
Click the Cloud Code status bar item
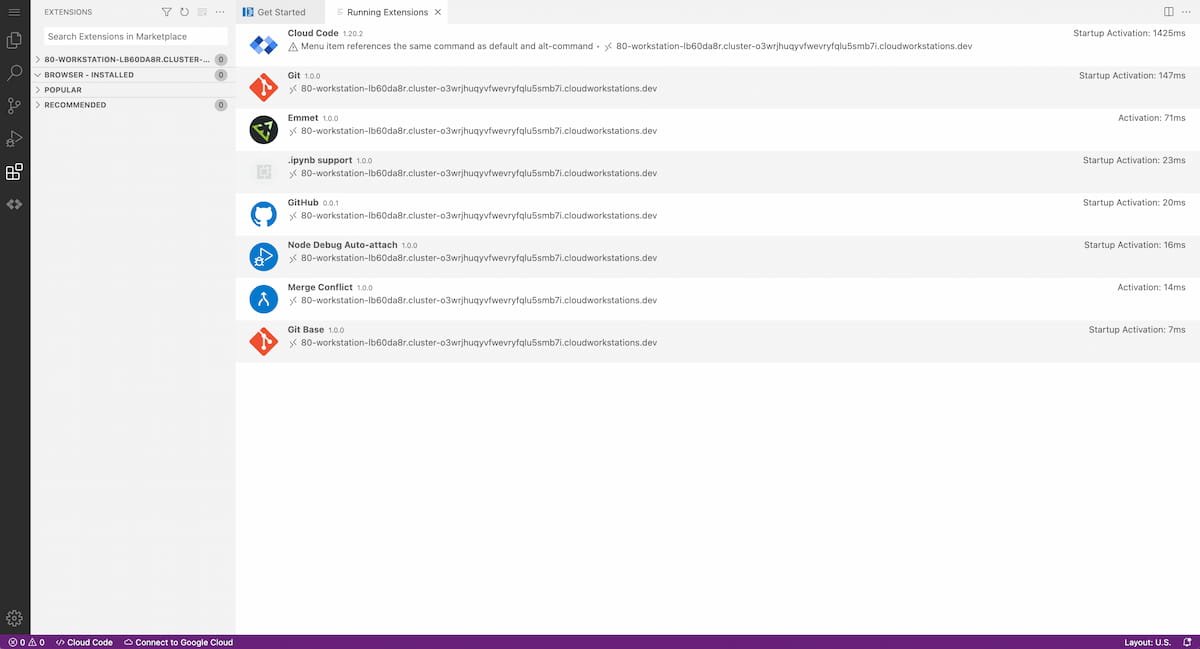[x=84, y=642]
